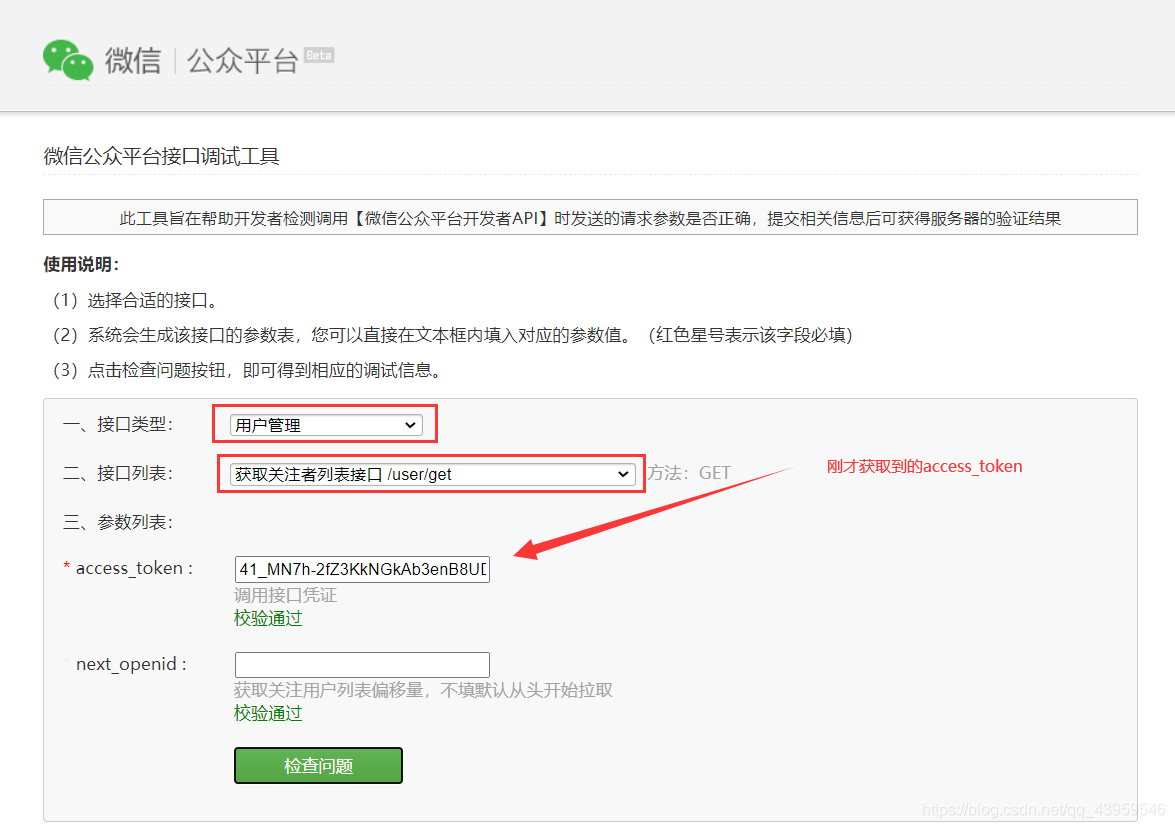This screenshot has height=828, width=1175.
Task: Click the 使用说明 heading
Action: [81, 265]
